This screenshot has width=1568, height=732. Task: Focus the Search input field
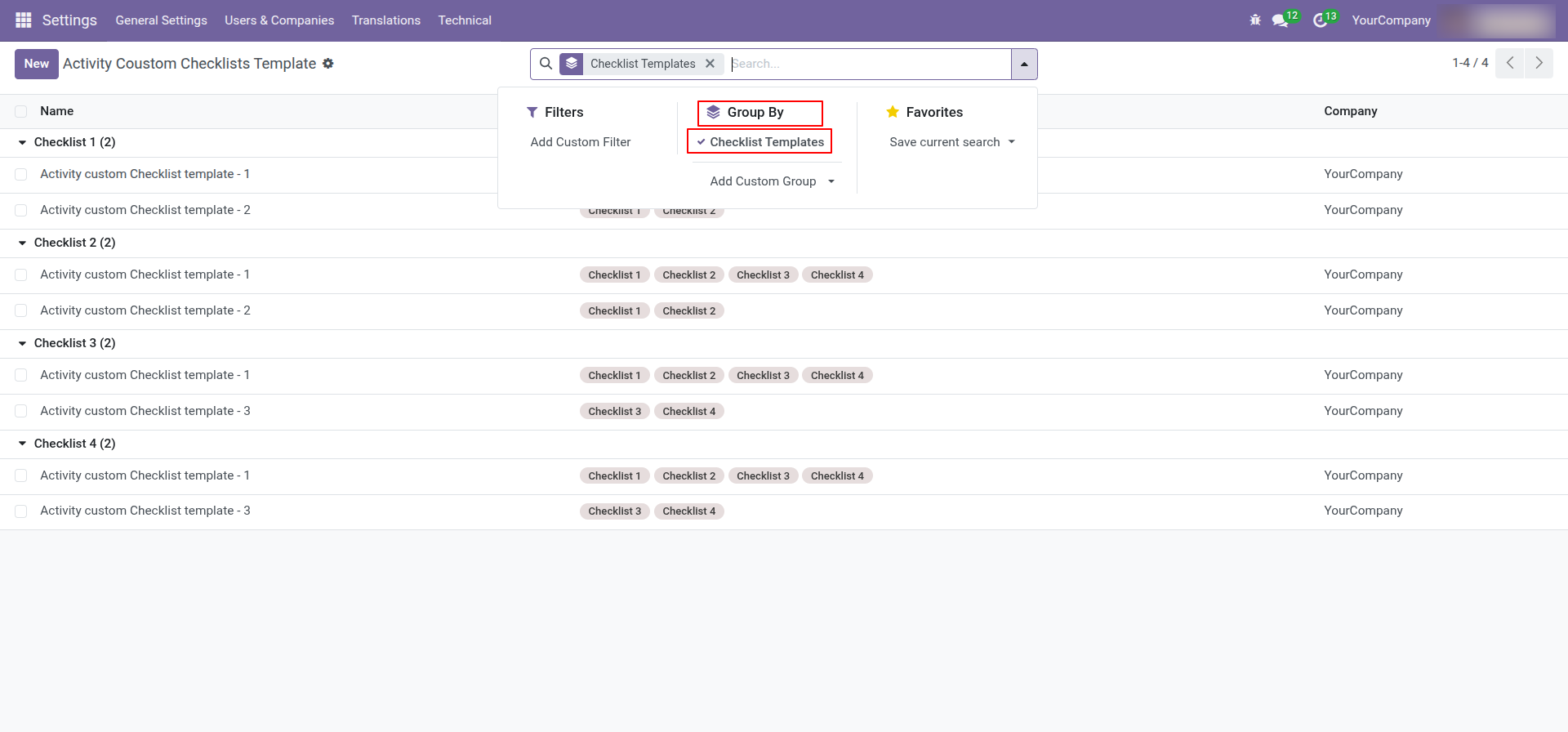(869, 64)
